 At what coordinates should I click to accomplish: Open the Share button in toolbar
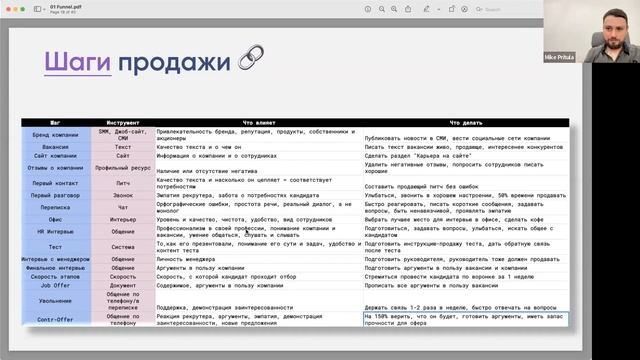click(408, 9)
